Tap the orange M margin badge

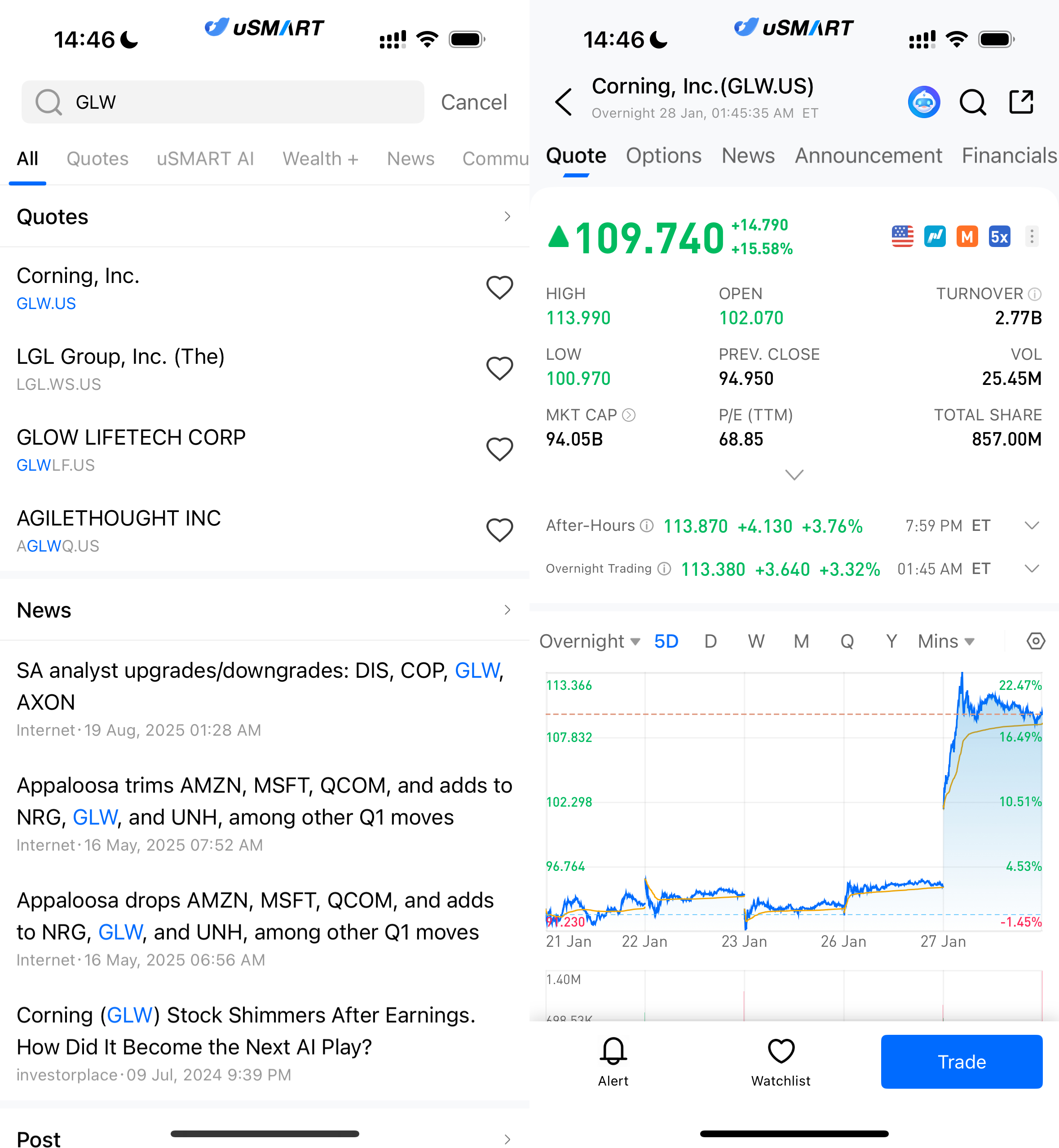tap(967, 236)
